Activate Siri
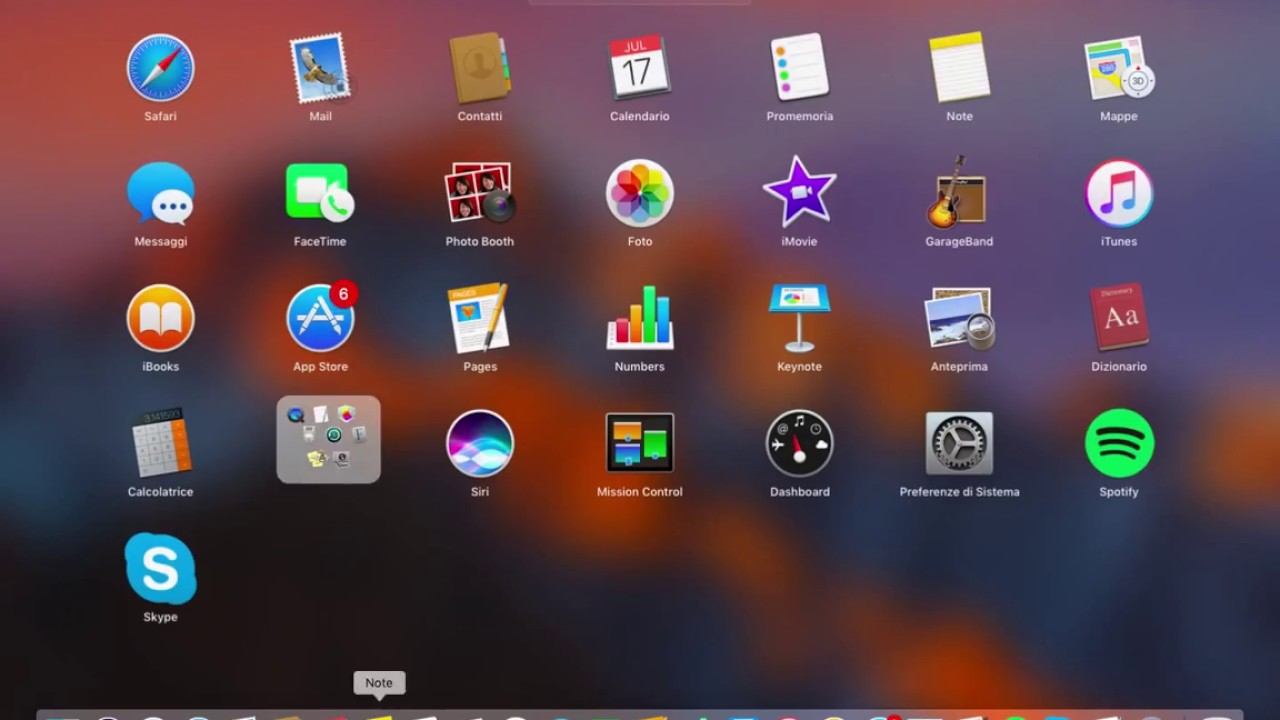Image resolution: width=1280 pixels, height=720 pixels. (480, 443)
